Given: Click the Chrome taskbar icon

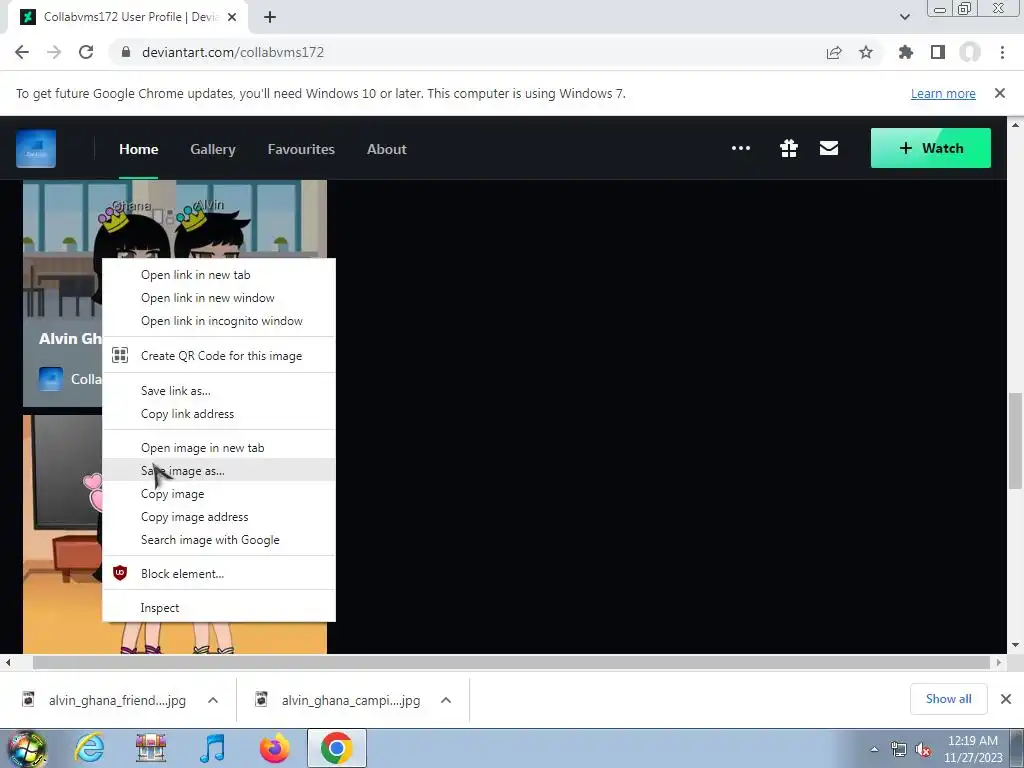Looking at the screenshot, I should [x=336, y=748].
